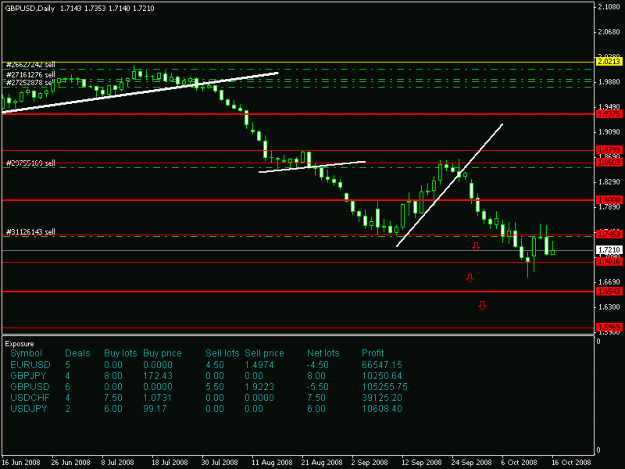Select the #26627242 sell order label

pyautogui.click(x=30, y=65)
